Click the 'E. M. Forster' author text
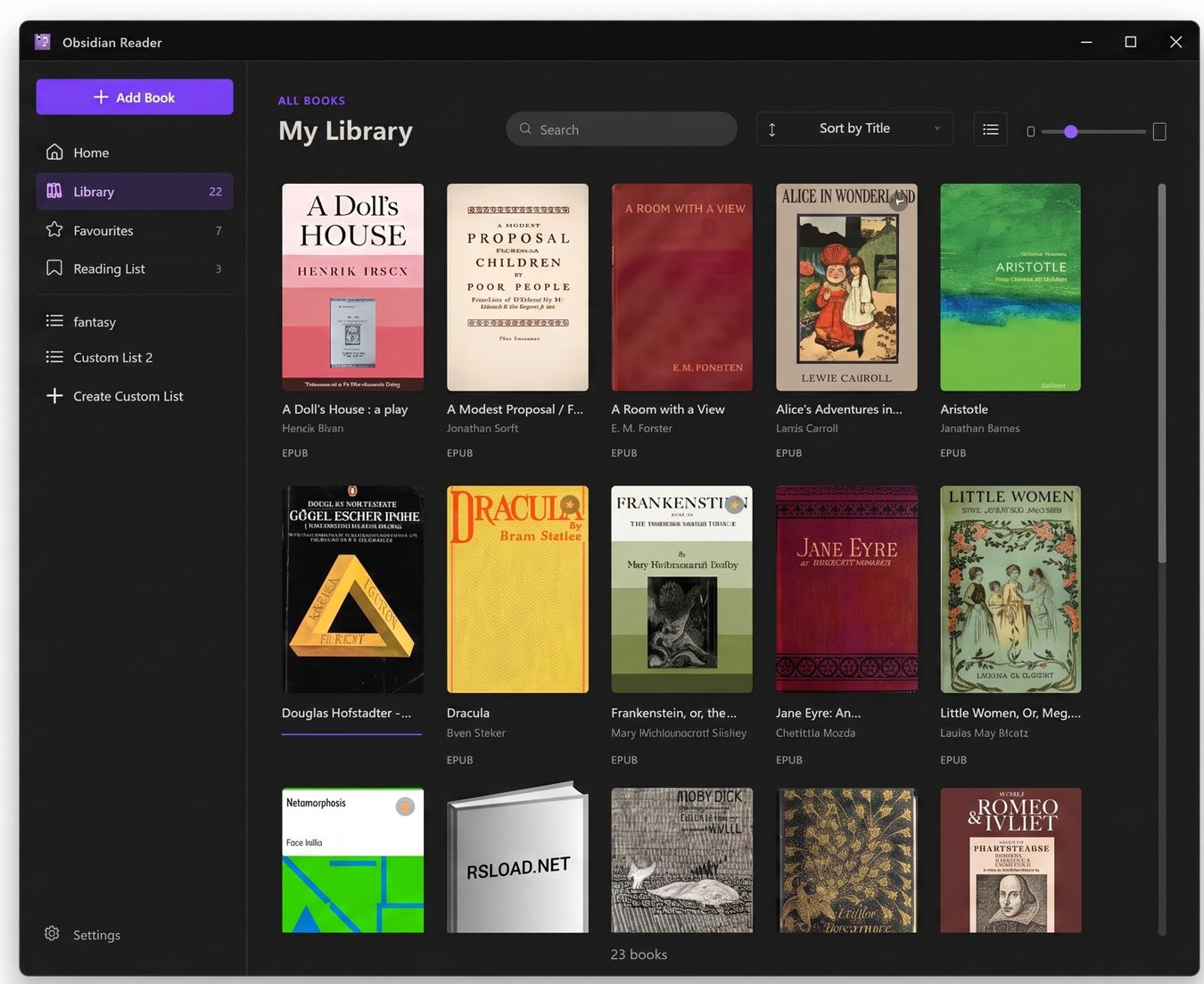The height and width of the screenshot is (984, 1204). (x=642, y=428)
